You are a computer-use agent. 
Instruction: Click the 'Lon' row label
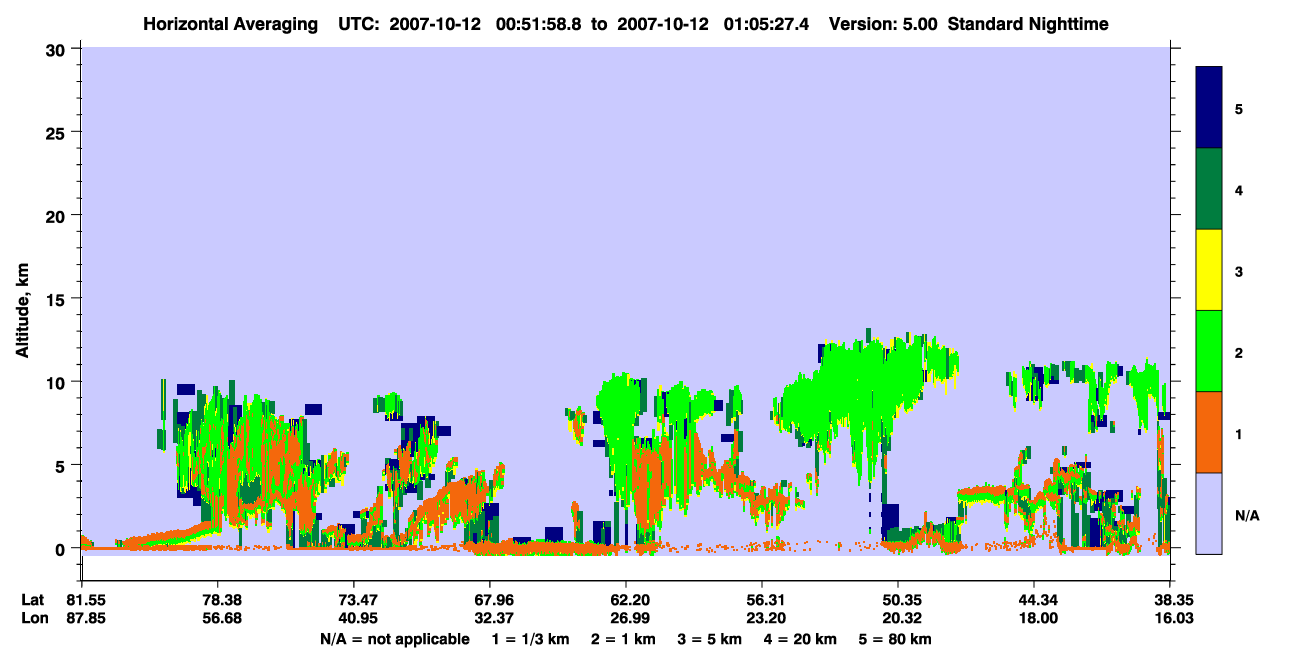[x=34, y=618]
